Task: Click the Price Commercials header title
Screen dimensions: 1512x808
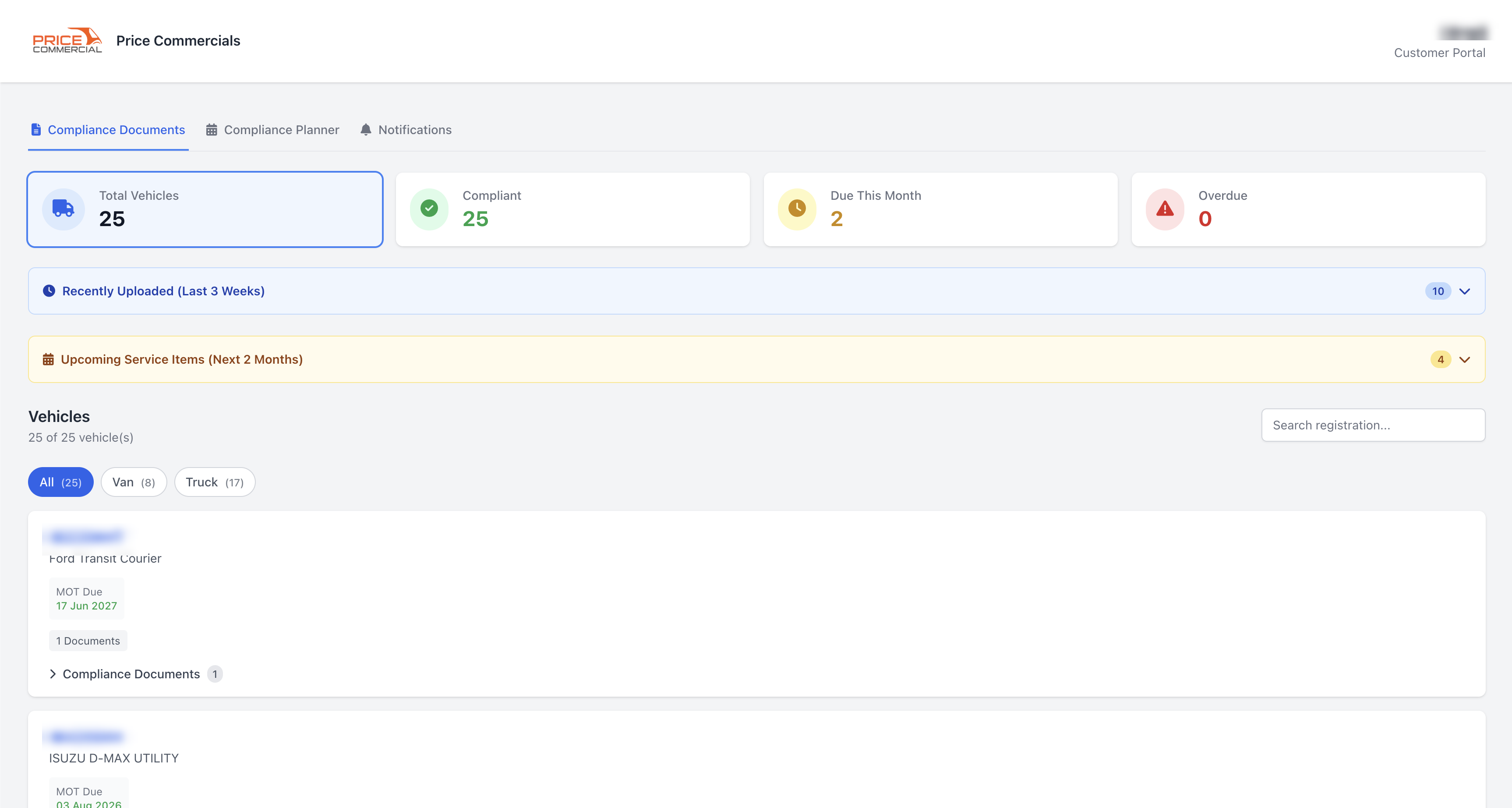Action: [x=178, y=40]
